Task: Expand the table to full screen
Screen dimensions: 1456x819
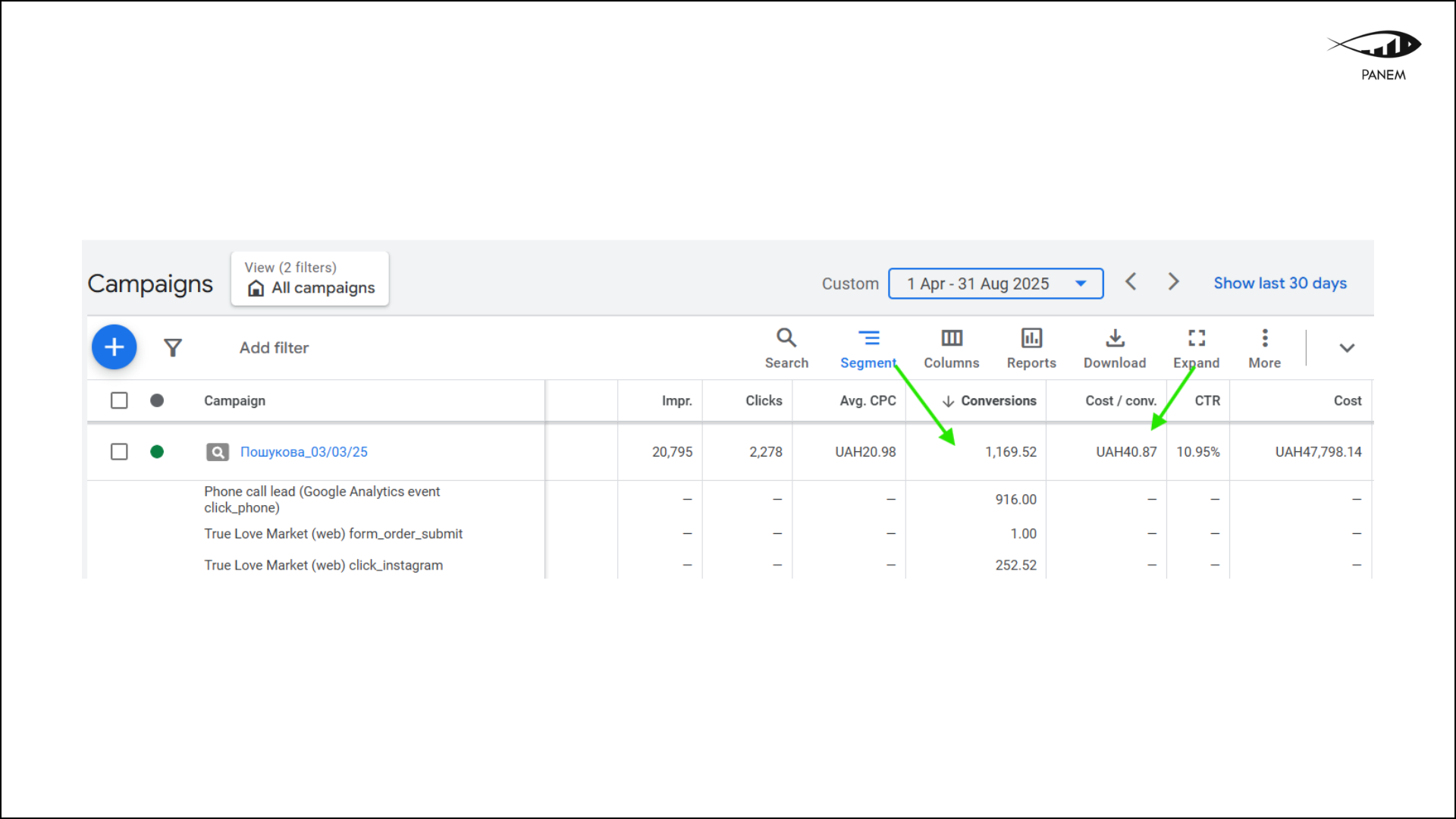Action: (1196, 347)
